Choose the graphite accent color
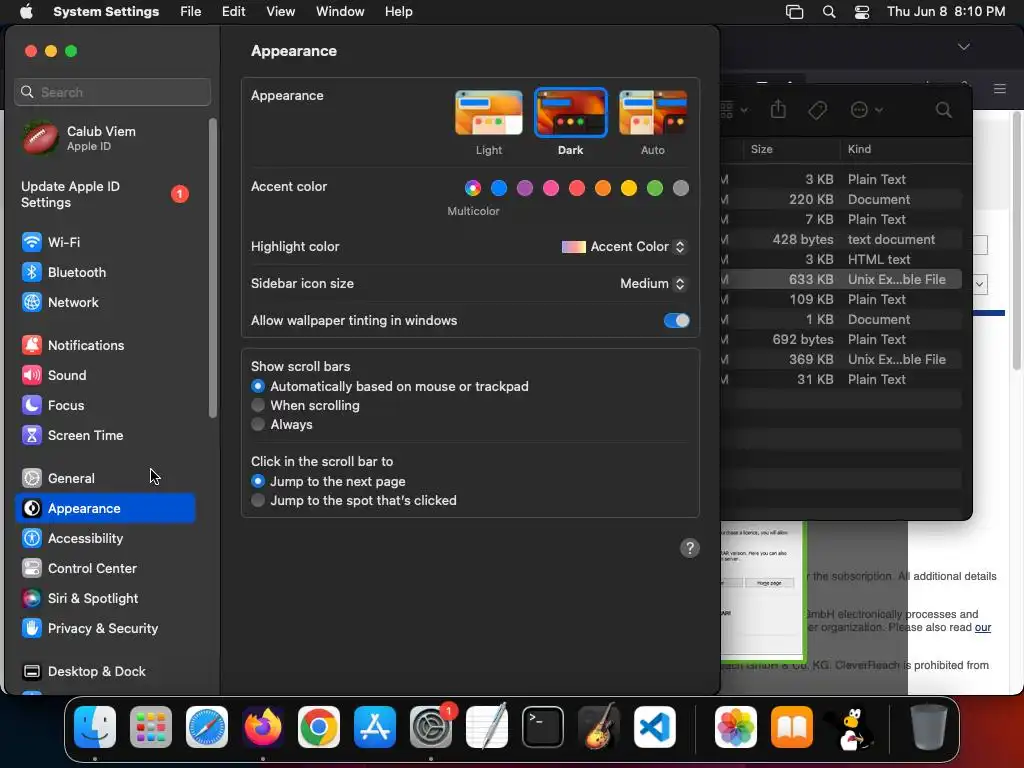 pyautogui.click(x=680, y=188)
